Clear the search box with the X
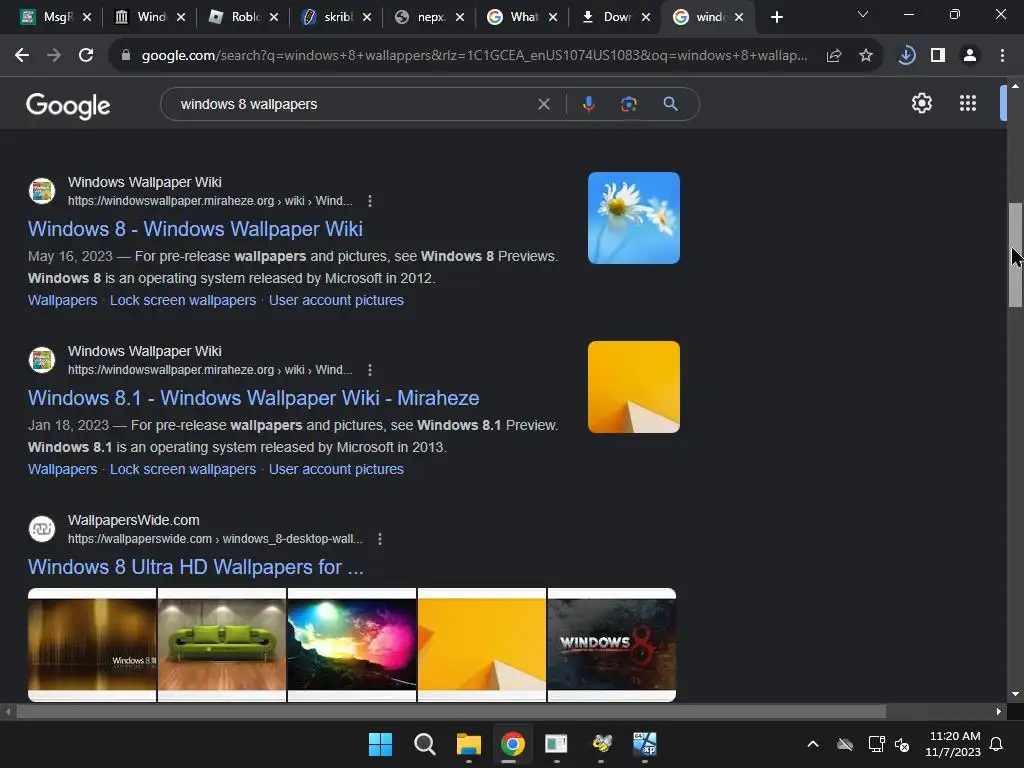 (543, 104)
